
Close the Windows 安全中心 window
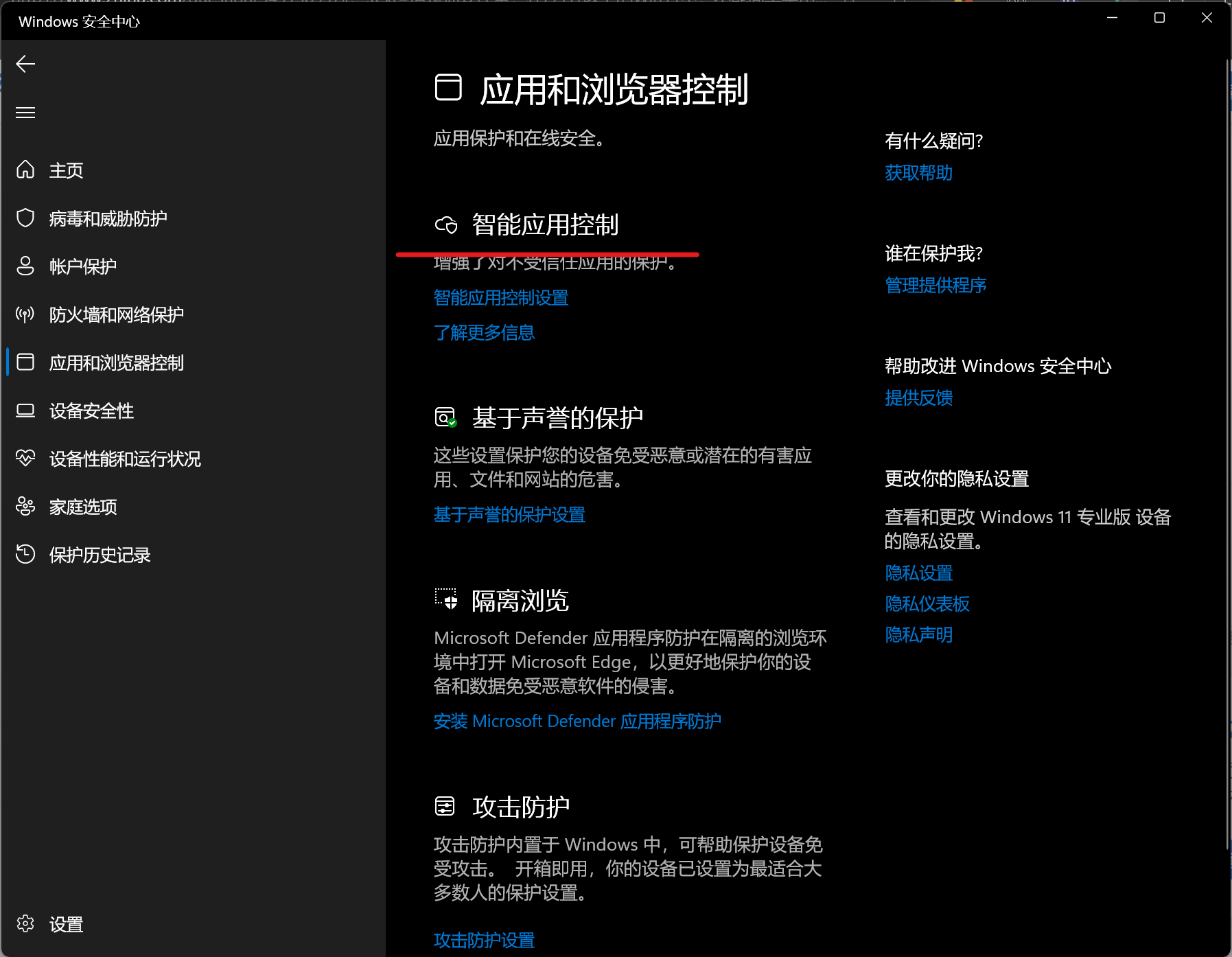click(1207, 18)
